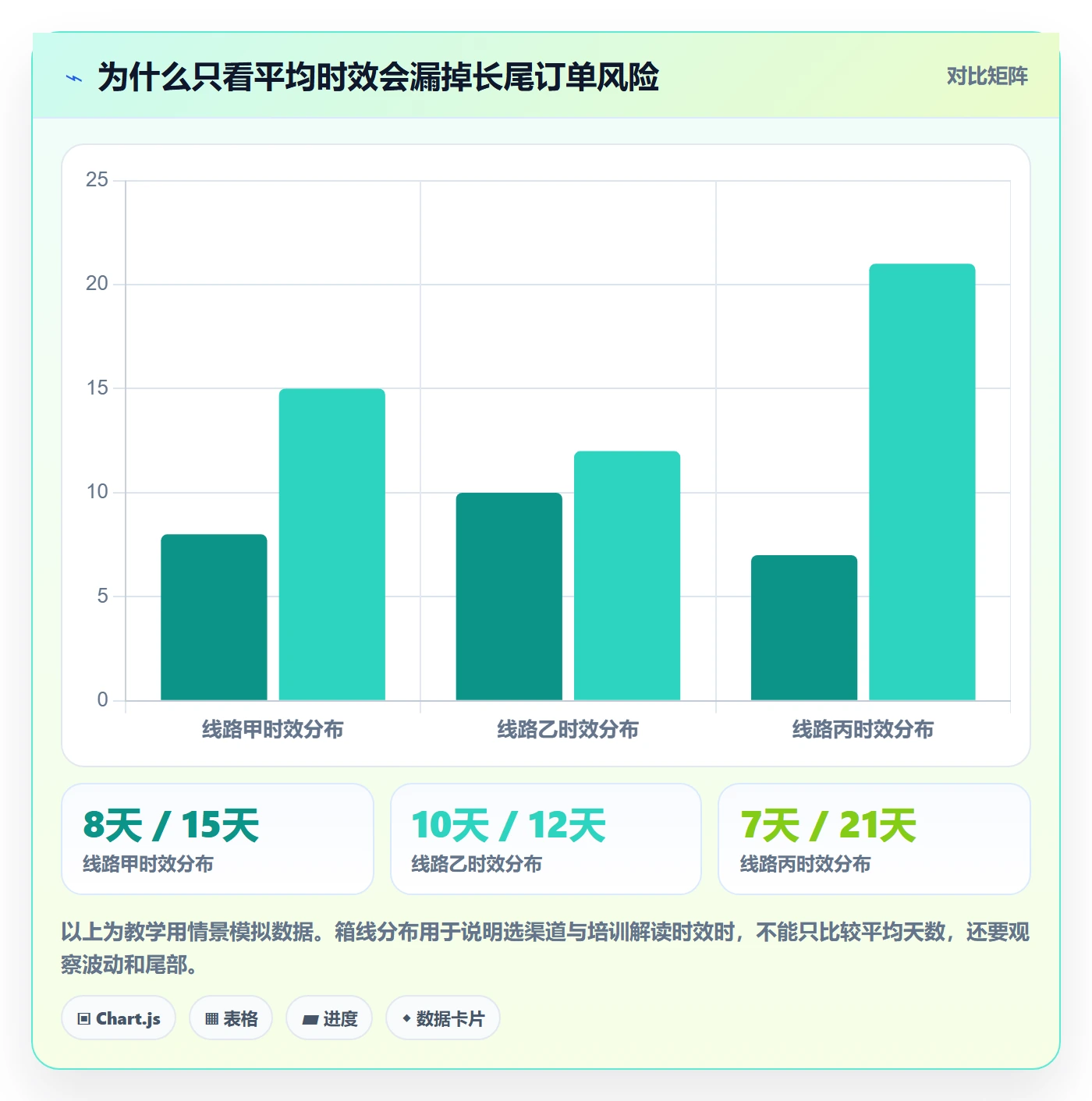Click the stat value 8天 / 15天
1092x1101 pixels.
point(171,826)
